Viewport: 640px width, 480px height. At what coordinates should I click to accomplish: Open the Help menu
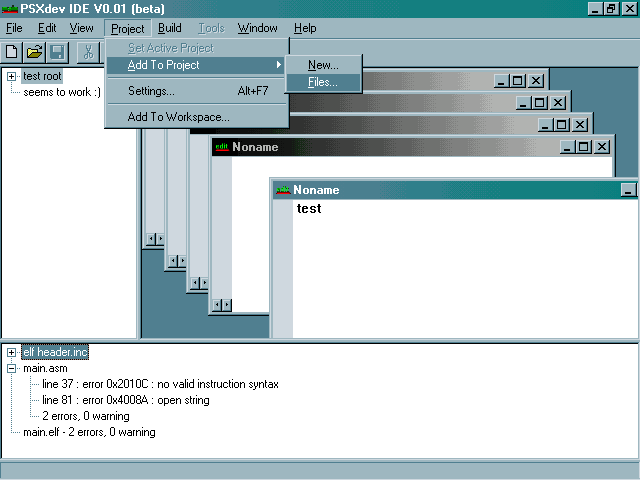[305, 28]
